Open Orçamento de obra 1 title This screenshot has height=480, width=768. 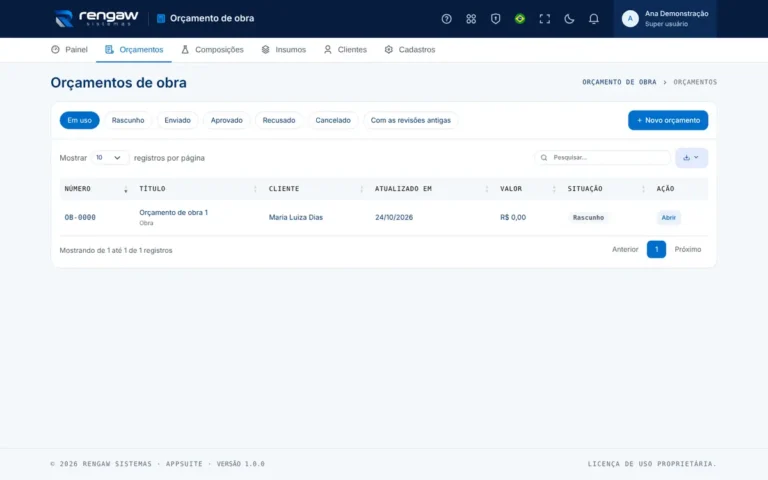tap(173, 213)
